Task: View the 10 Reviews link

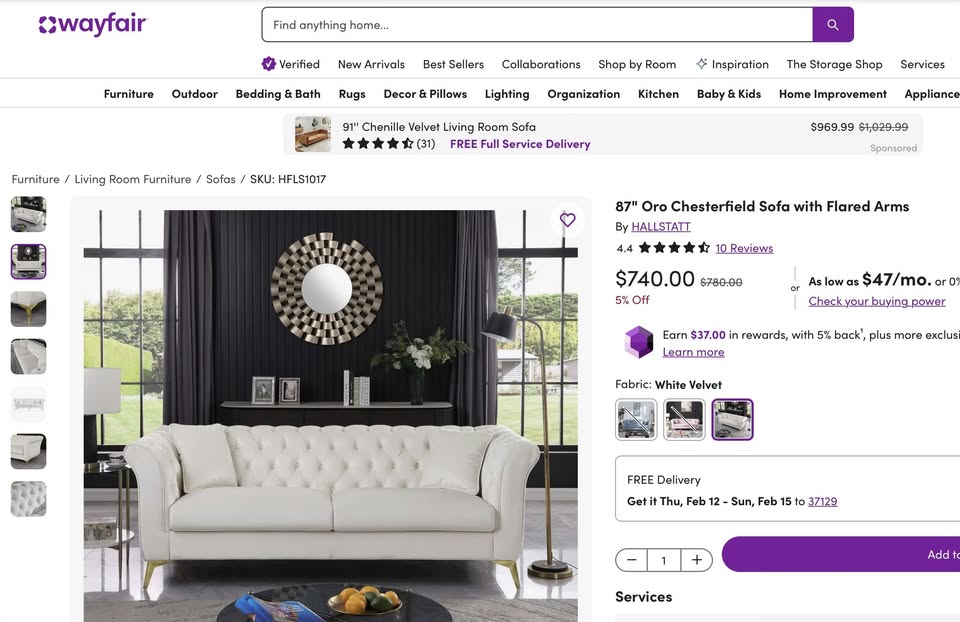Action: (x=744, y=248)
